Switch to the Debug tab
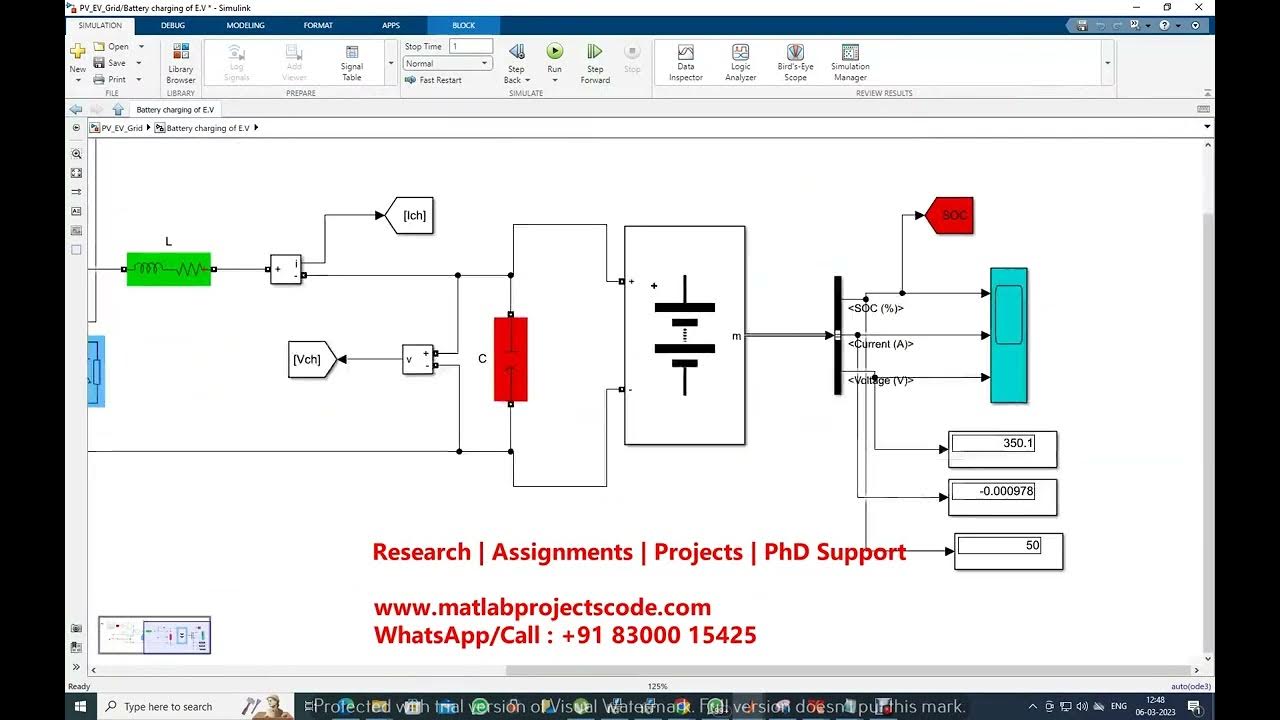The height and width of the screenshot is (720, 1280). click(172, 25)
